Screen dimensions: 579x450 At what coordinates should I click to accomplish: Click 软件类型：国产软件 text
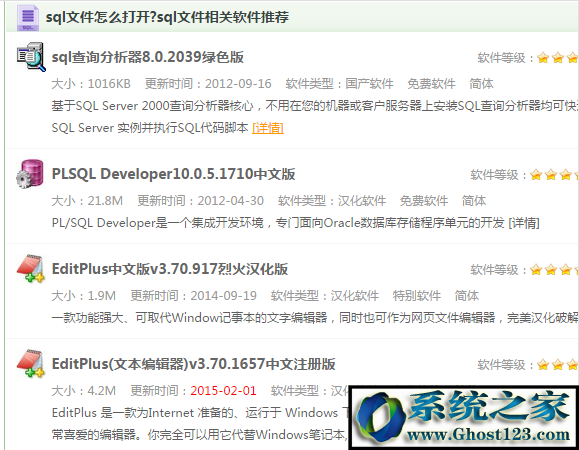(339, 84)
